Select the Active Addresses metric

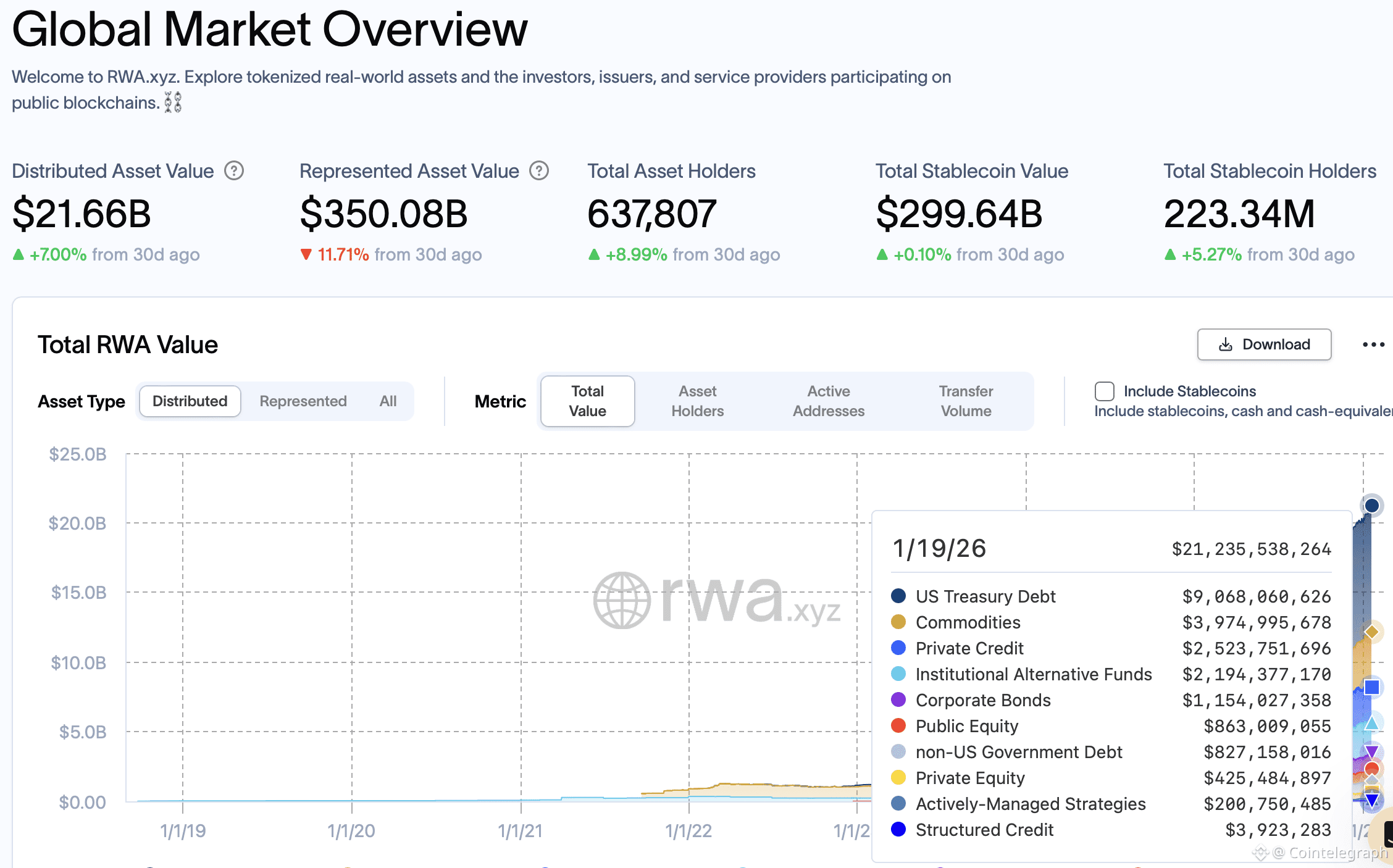(828, 401)
